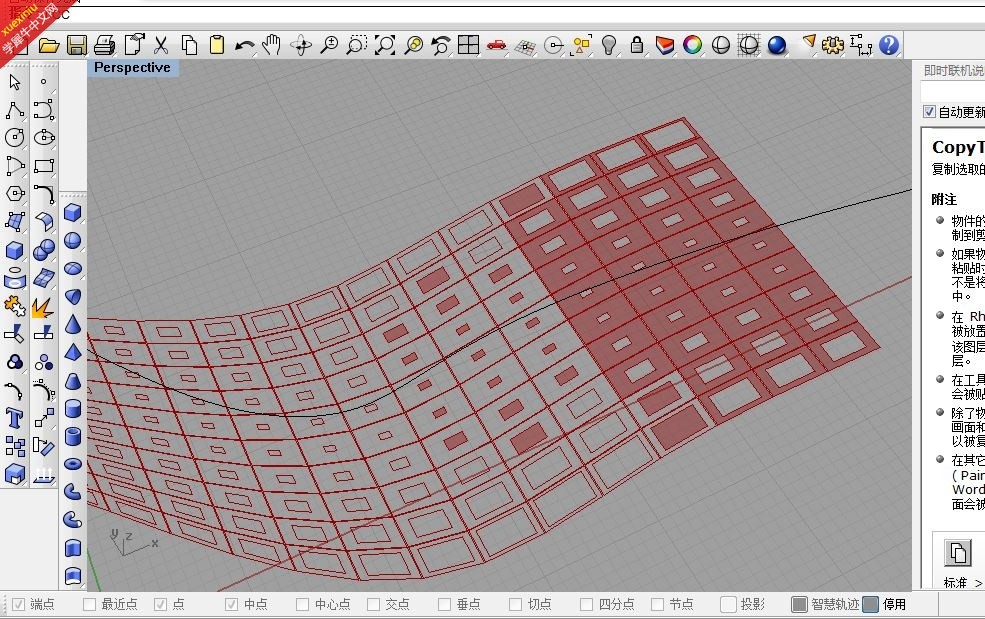Select the Fillet curves tool
985x619 pixels.
(x=44, y=194)
